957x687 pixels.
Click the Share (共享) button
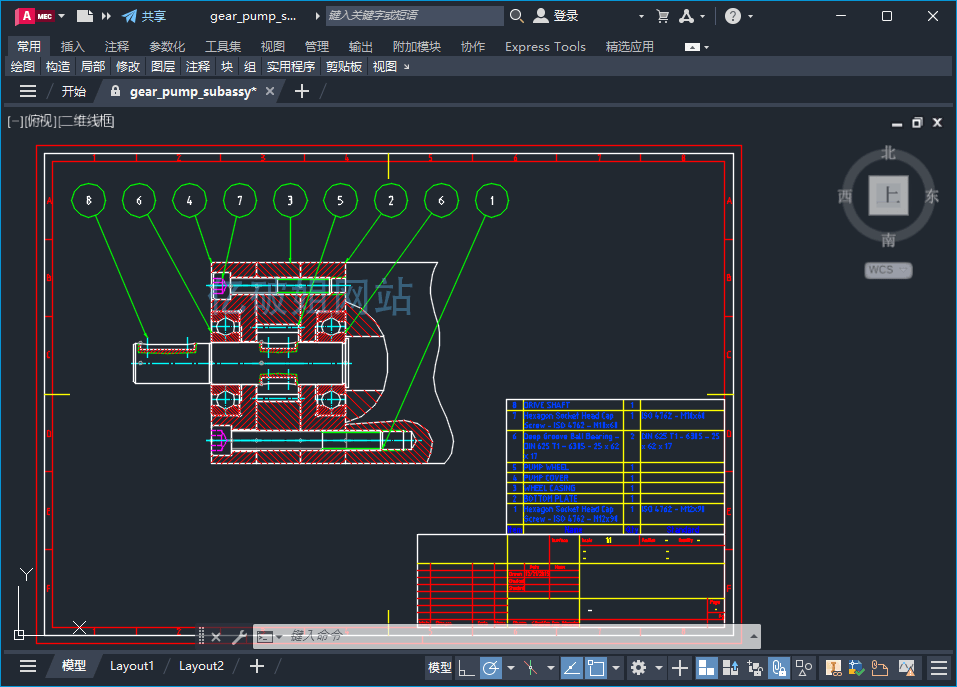[x=144, y=16]
